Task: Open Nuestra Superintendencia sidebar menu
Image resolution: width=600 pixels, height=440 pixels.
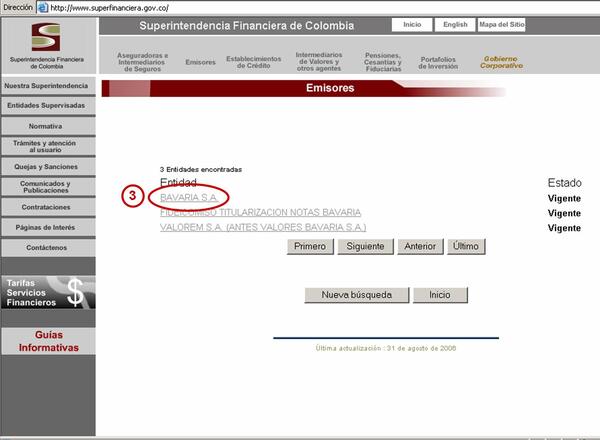Action: (x=48, y=87)
